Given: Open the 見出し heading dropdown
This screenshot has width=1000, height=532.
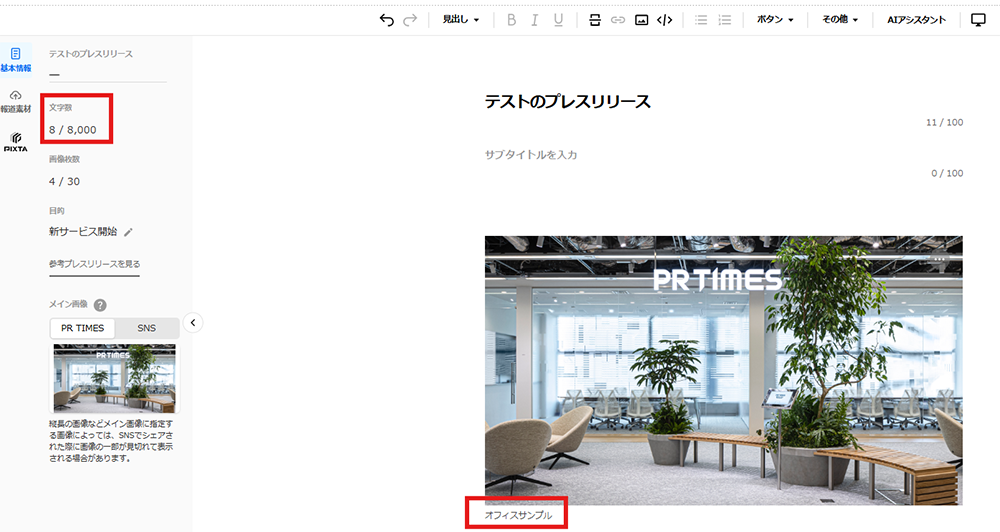Looking at the screenshot, I should tap(460, 20).
